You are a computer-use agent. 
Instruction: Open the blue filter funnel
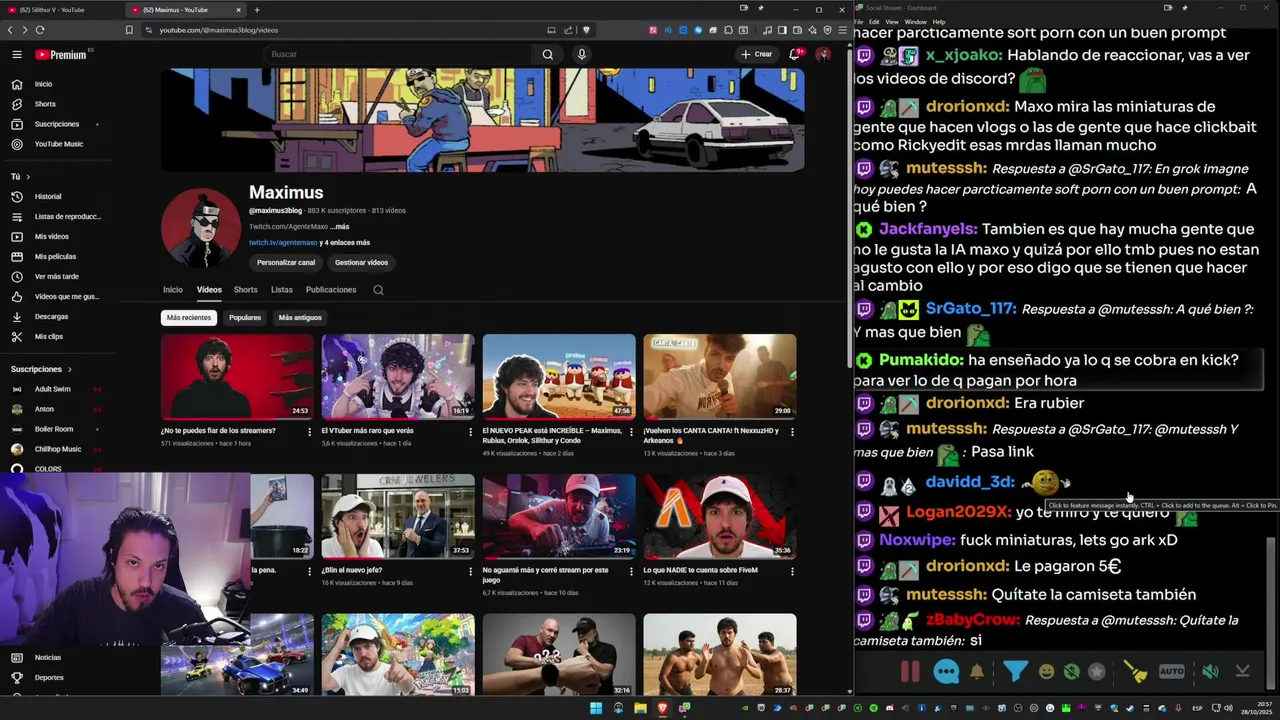click(1015, 672)
